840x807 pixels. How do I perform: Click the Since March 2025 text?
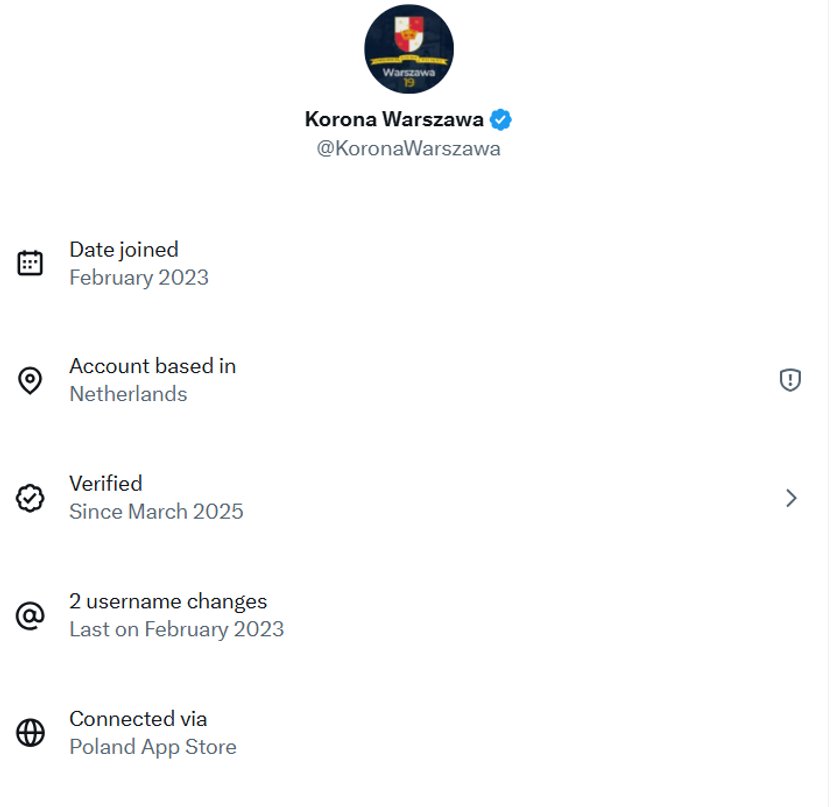(156, 511)
